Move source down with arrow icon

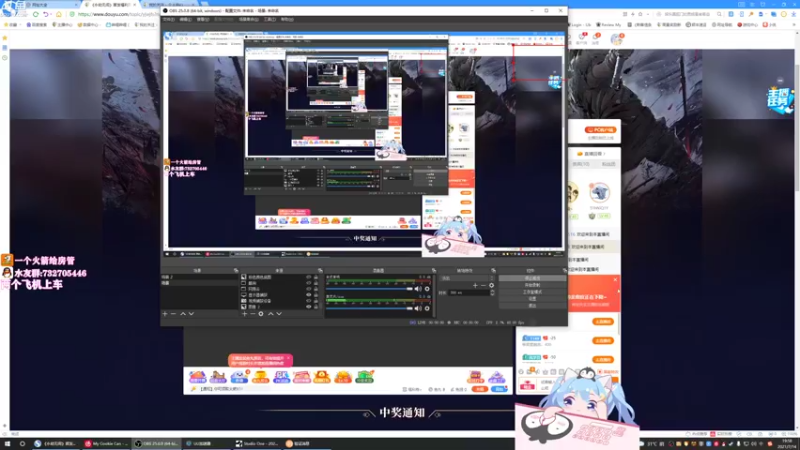coord(279,314)
